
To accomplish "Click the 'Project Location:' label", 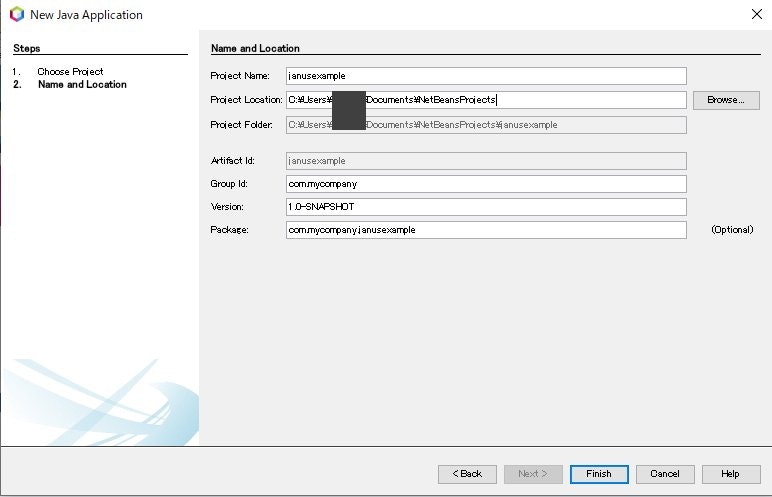I will [246, 100].
